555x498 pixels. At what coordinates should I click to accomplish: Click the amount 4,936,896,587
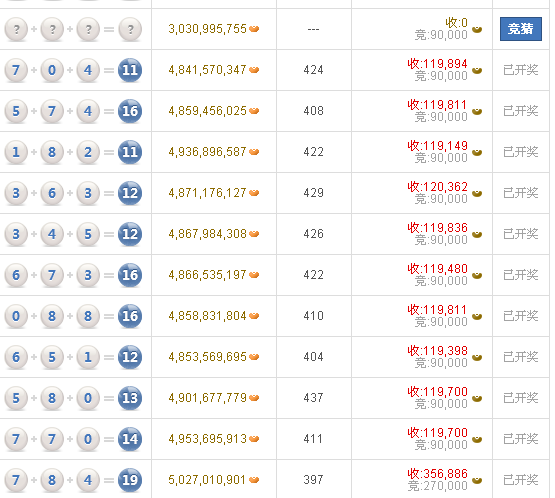[x=207, y=152]
